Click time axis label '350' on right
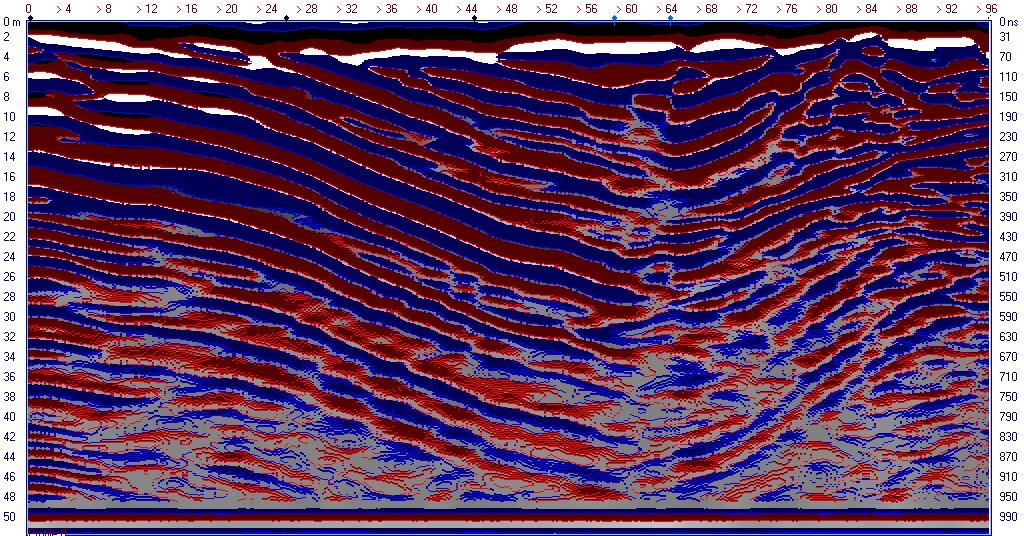 tap(1008, 197)
